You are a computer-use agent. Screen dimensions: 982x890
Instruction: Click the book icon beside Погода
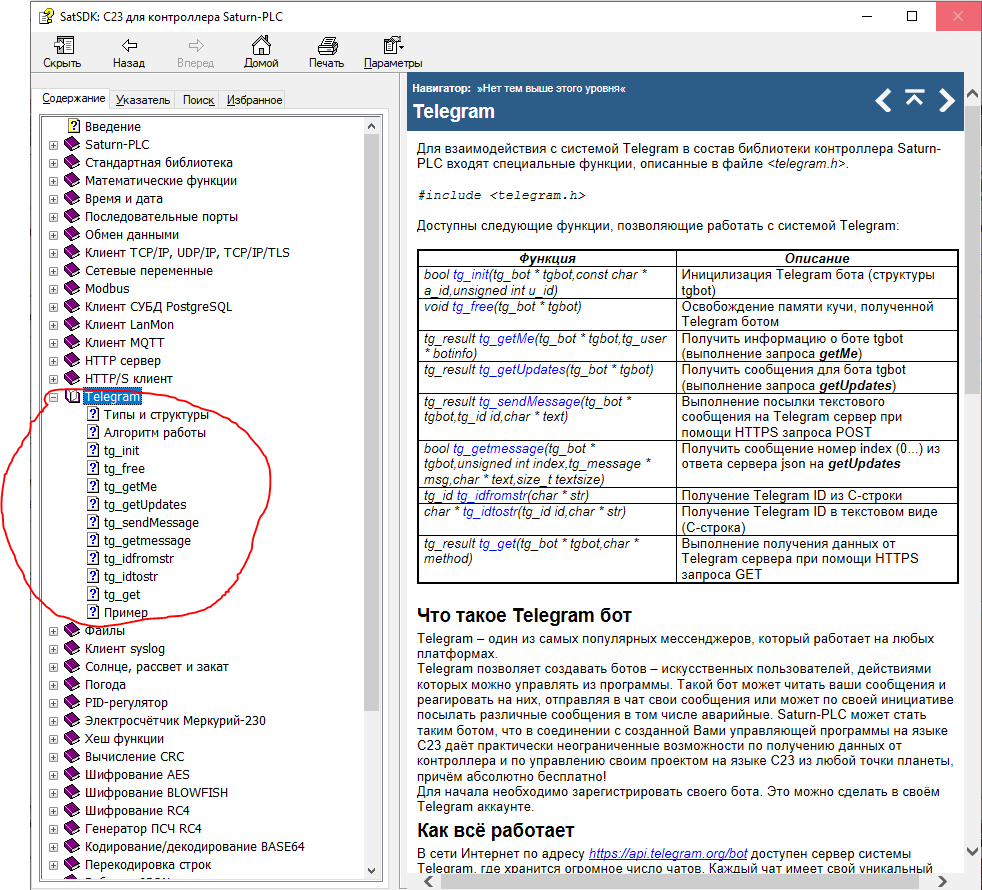pos(73,684)
